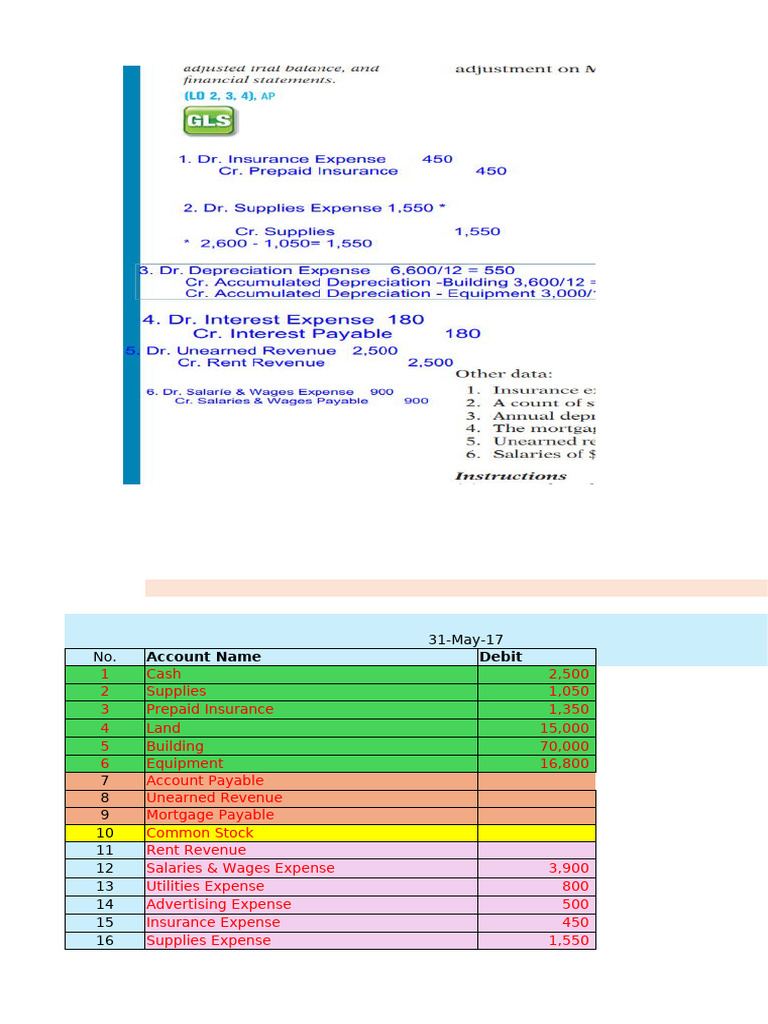Click 'Dr. Supplies Expense 1,550' entry
The height and width of the screenshot is (1024, 768).
pyautogui.click(x=314, y=208)
